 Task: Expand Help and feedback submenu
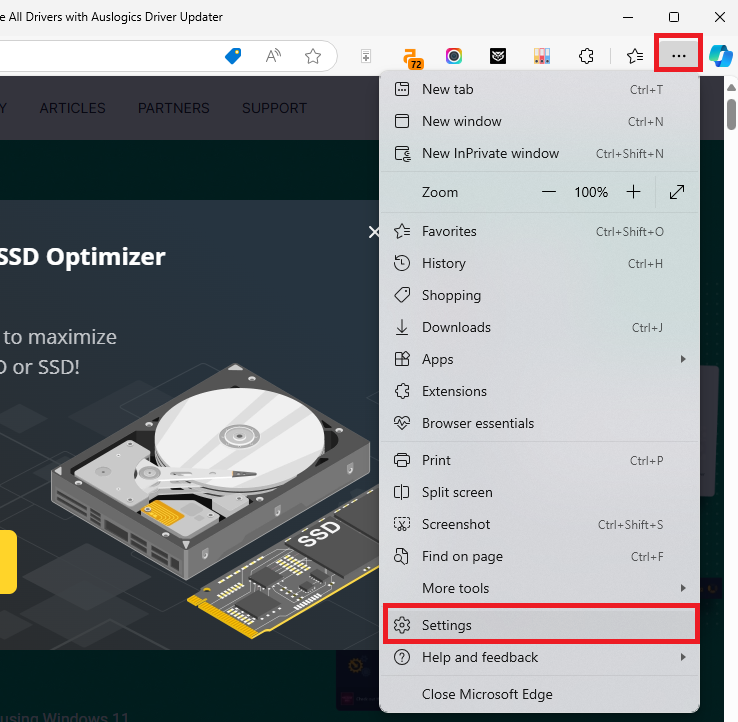539,657
